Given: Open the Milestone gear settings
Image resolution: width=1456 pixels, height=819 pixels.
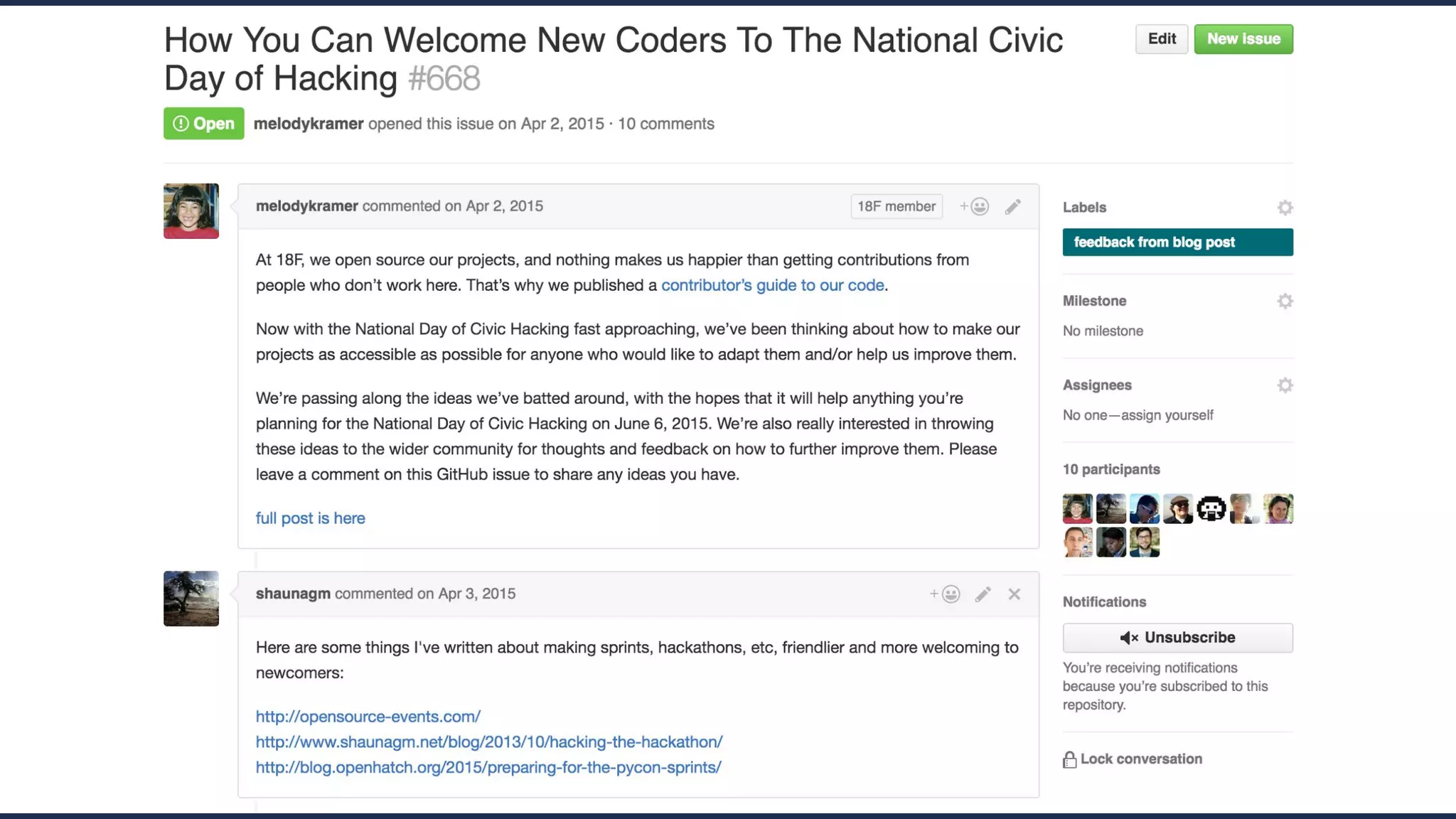Looking at the screenshot, I should (x=1285, y=301).
